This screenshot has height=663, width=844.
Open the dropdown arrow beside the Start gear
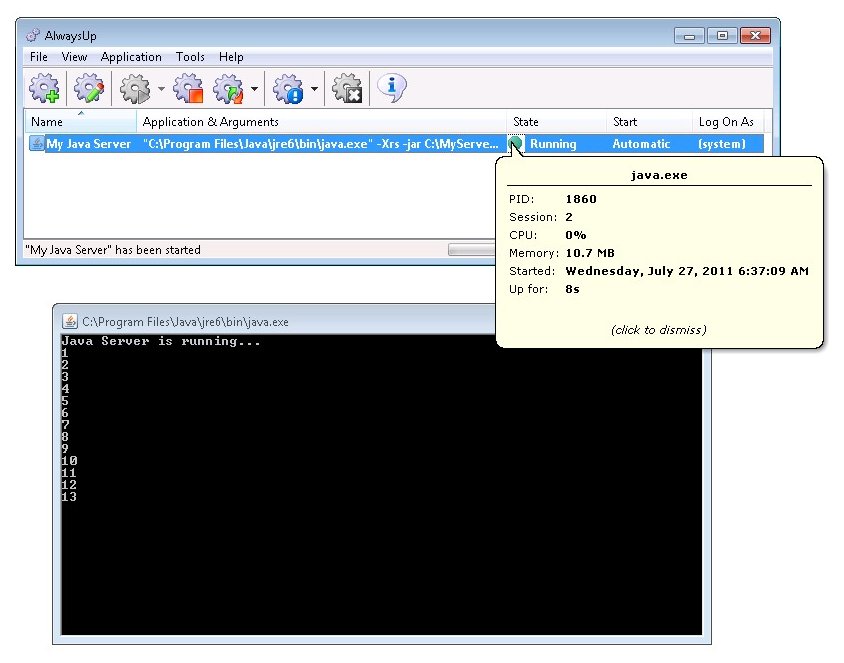pyautogui.click(x=161, y=88)
